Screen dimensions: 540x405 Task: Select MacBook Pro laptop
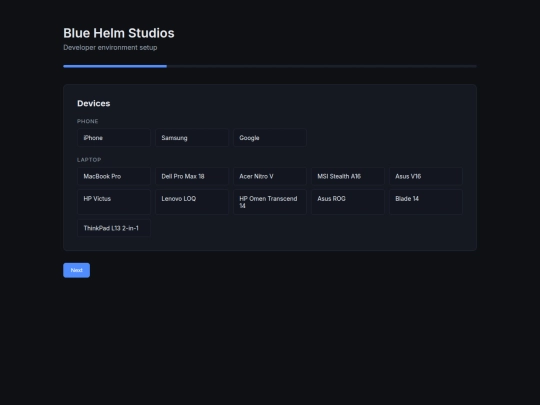(x=114, y=176)
